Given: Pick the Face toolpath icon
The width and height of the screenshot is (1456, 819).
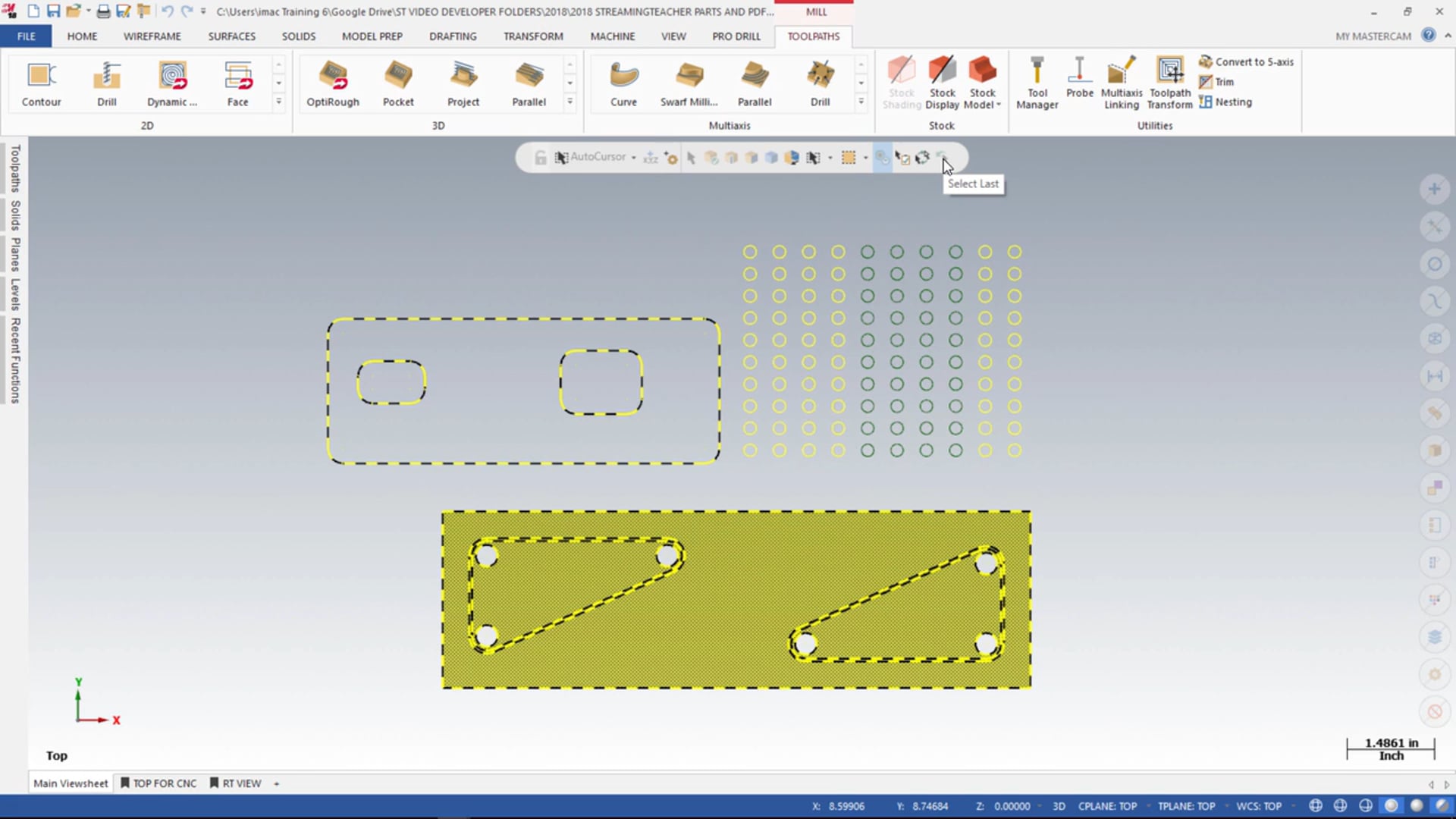Looking at the screenshot, I should 238,84.
